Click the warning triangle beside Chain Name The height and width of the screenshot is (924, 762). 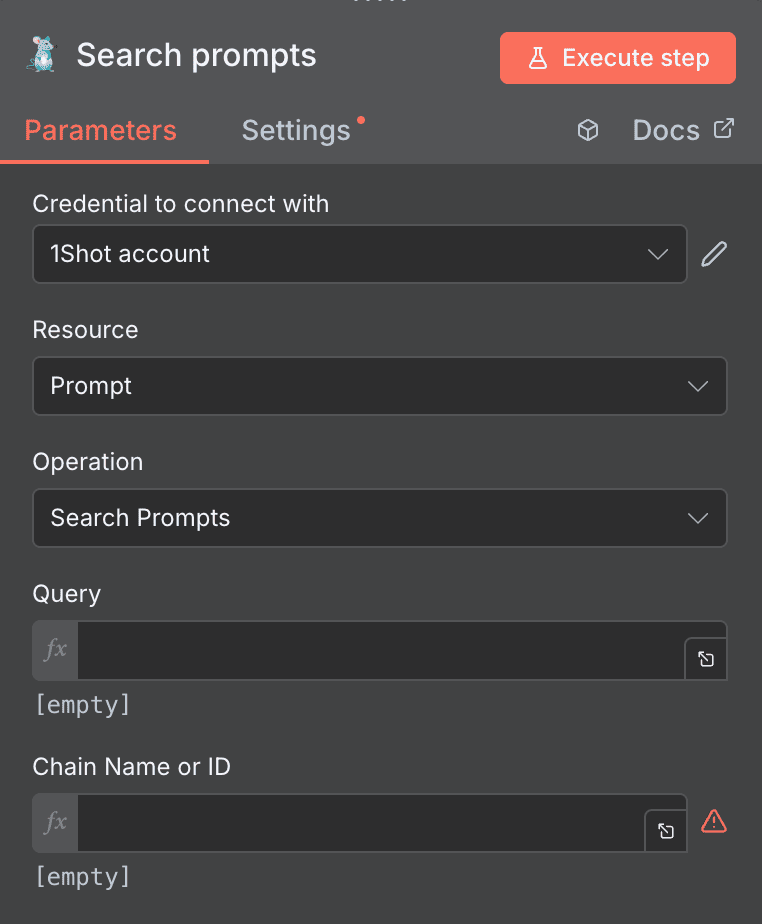point(714,821)
